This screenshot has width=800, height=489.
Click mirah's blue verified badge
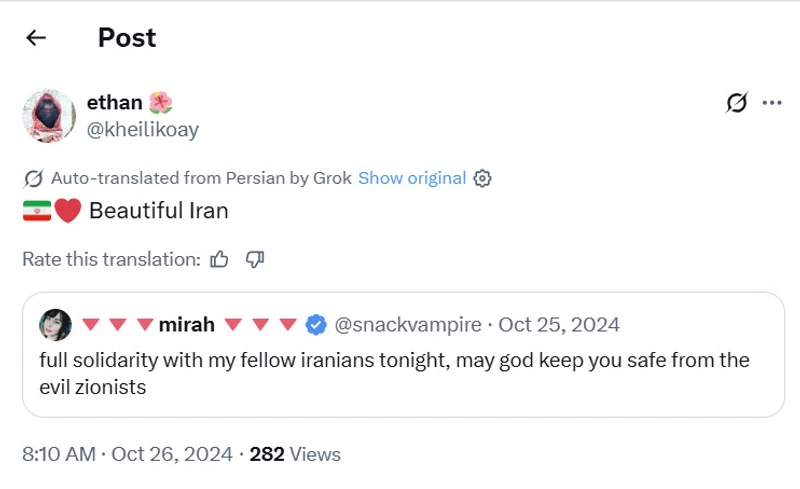(315, 325)
